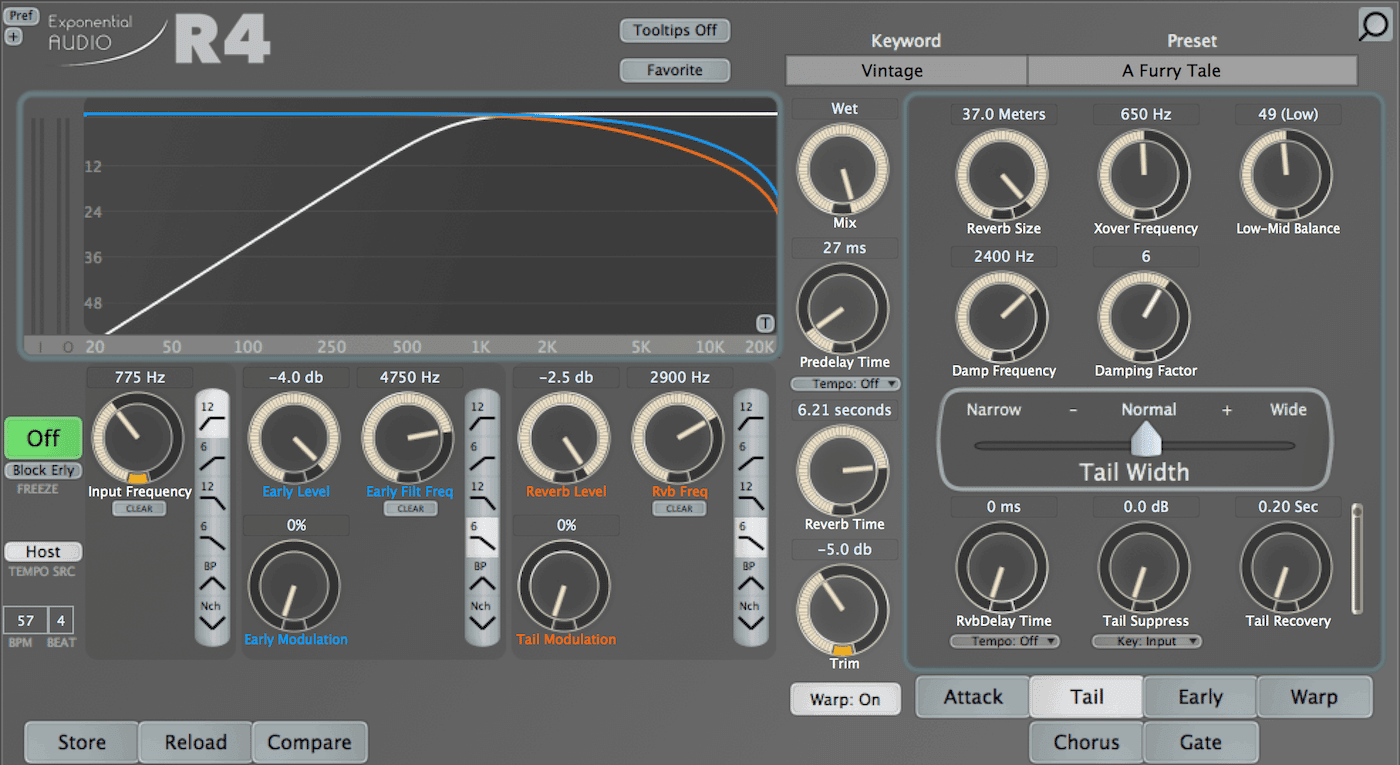Clear the Input Frequency filter
Image resolution: width=1400 pixels, height=765 pixels.
pyautogui.click(x=139, y=509)
